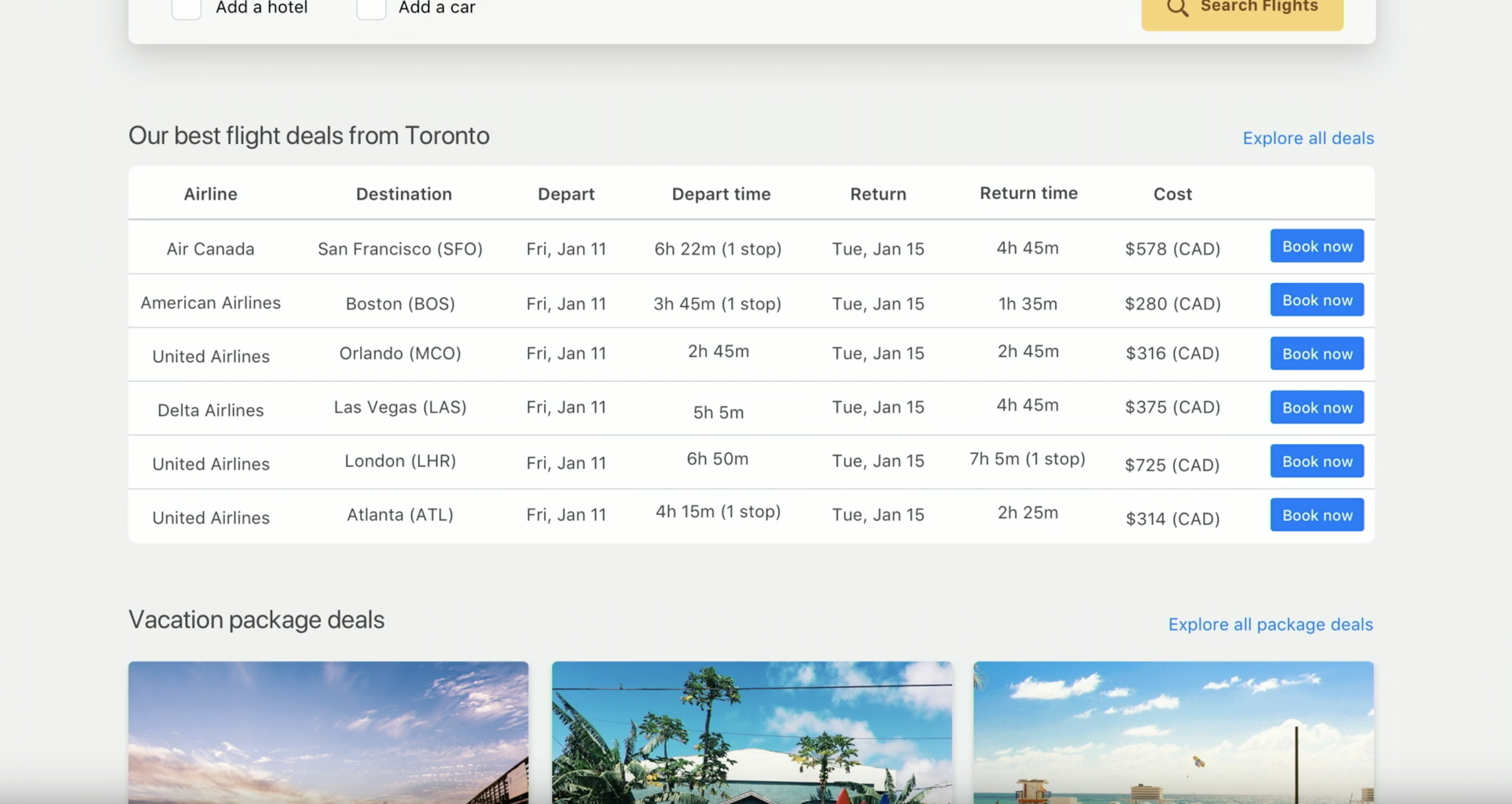Select the San Francisco (SFO) destination cell

pos(400,249)
